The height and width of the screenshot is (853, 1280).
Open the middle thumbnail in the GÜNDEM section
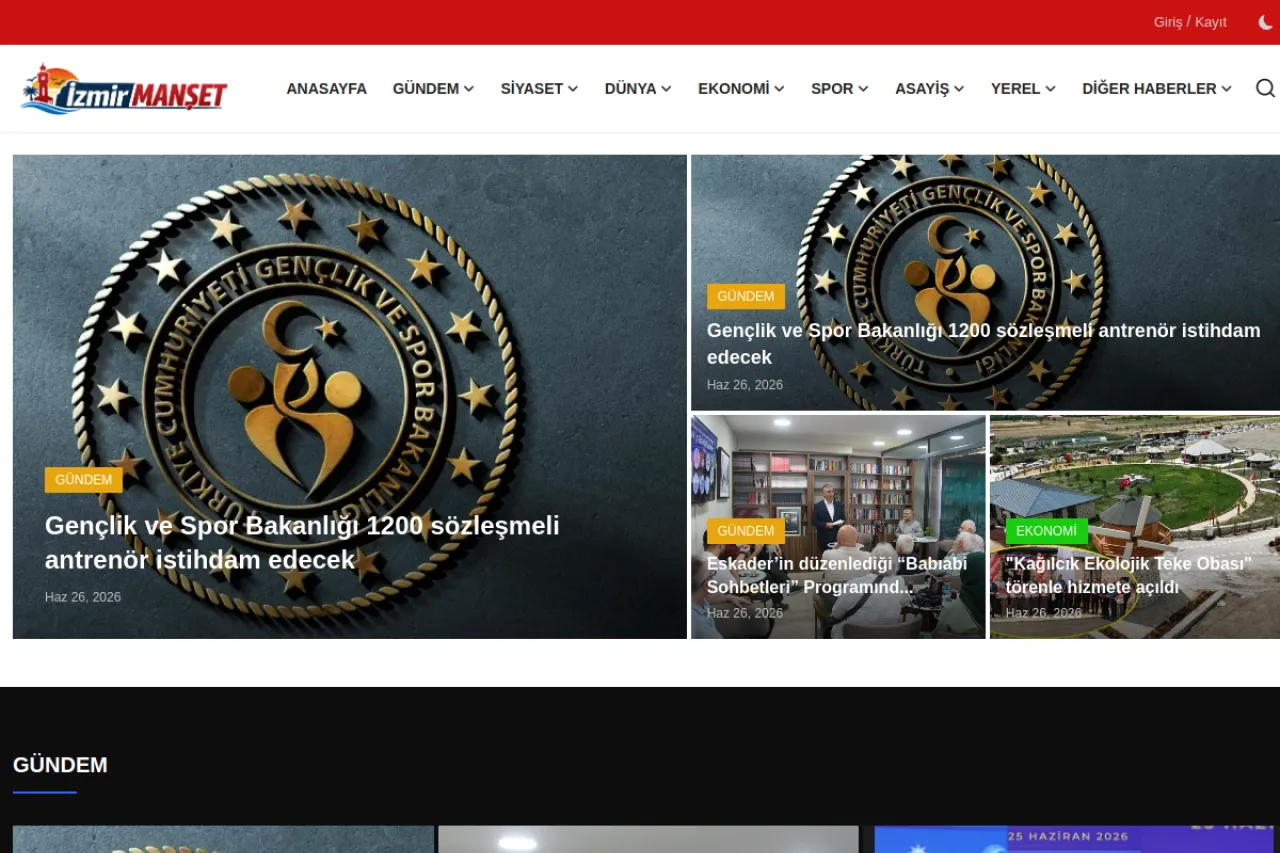[x=648, y=839]
